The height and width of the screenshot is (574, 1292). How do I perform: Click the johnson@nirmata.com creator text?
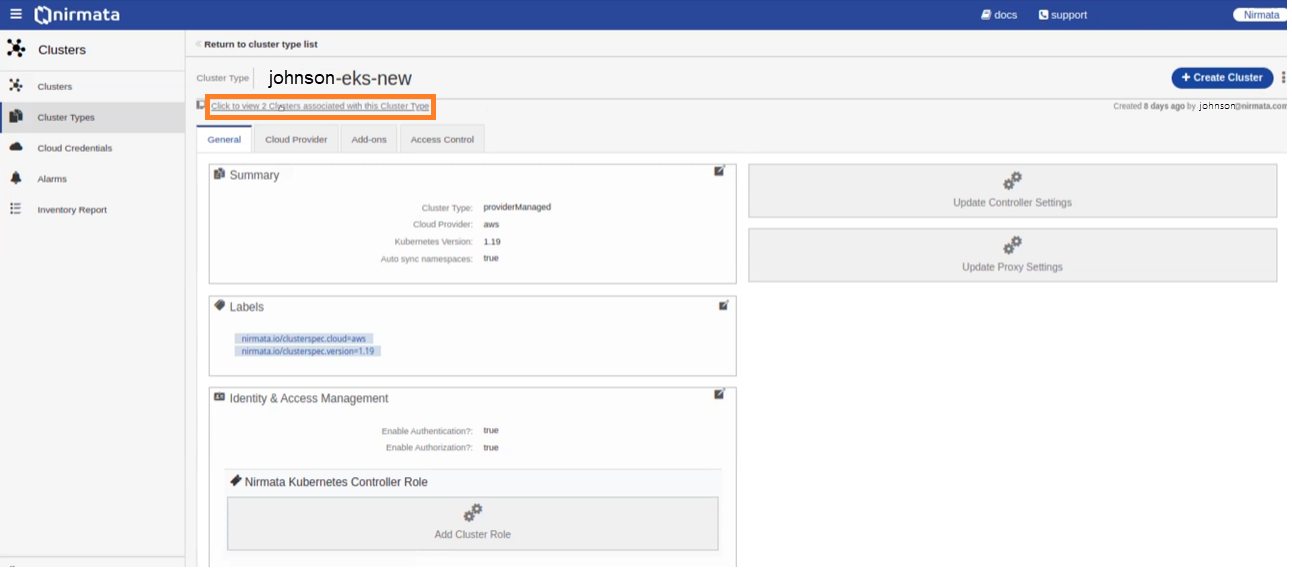pyautogui.click(x=1243, y=106)
